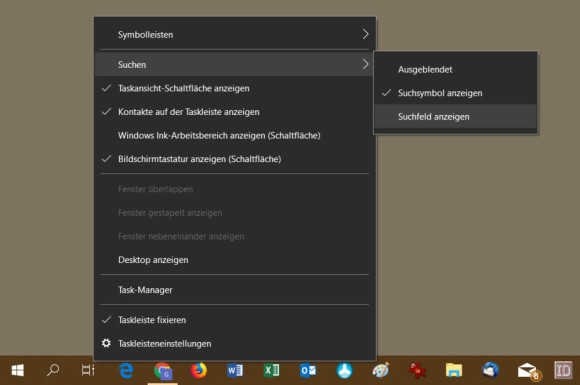The image size is (580, 385).
Task: Expand the Suchen submenu arrow
Action: click(365, 64)
